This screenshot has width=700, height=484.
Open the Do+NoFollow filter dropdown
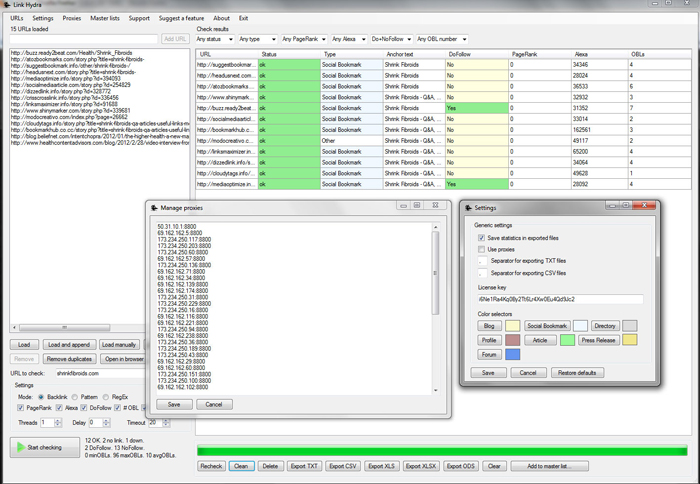click(392, 39)
